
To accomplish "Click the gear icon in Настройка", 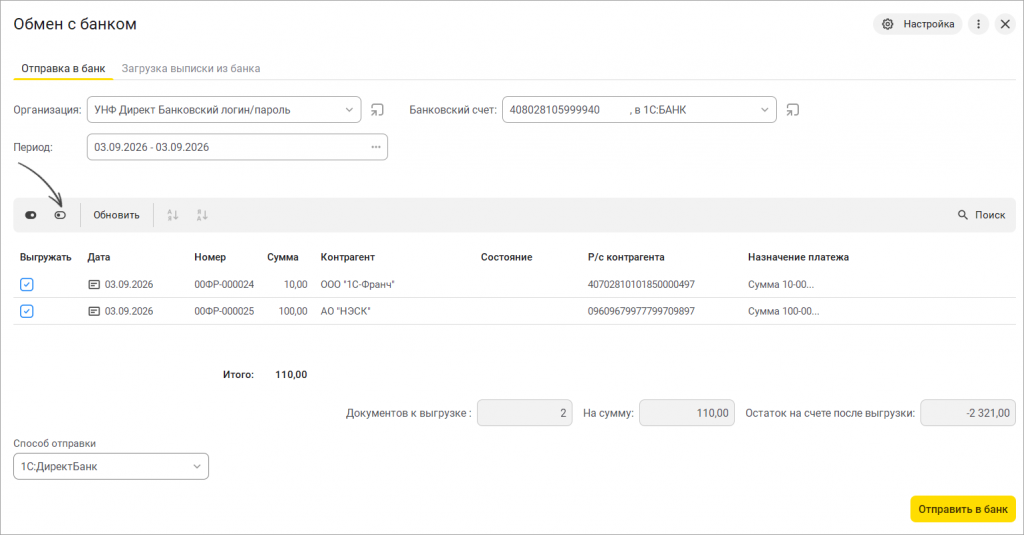I will click(x=888, y=24).
